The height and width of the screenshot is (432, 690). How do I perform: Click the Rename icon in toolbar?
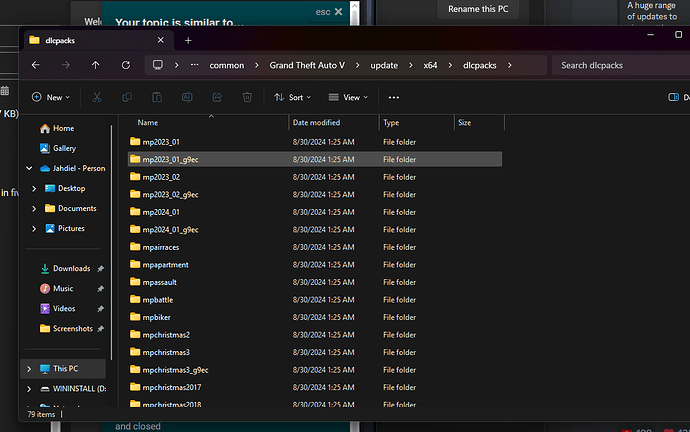tap(187, 97)
